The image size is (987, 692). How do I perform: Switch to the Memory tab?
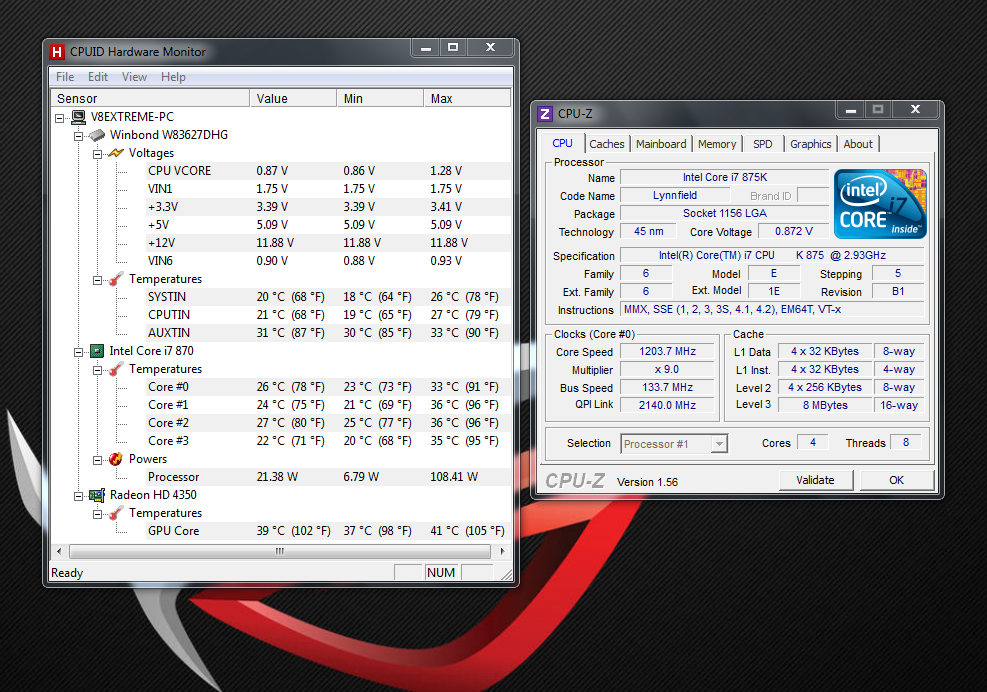coord(717,144)
